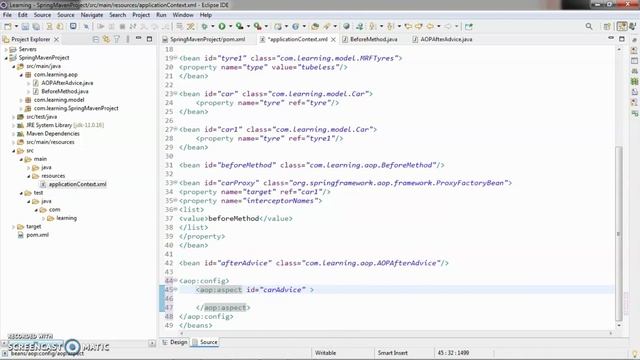The image size is (640, 360).
Task: Click the Save All toolbar icon
Action: pos(36,27)
